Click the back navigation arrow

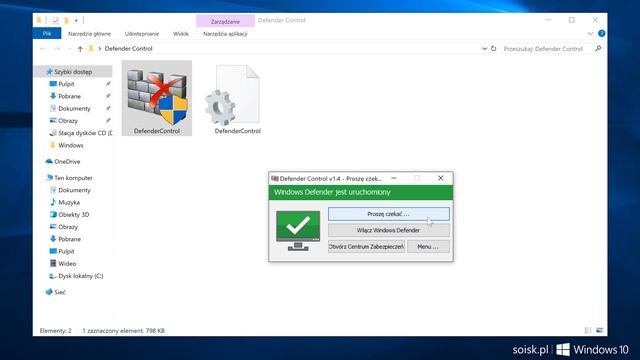pos(43,49)
